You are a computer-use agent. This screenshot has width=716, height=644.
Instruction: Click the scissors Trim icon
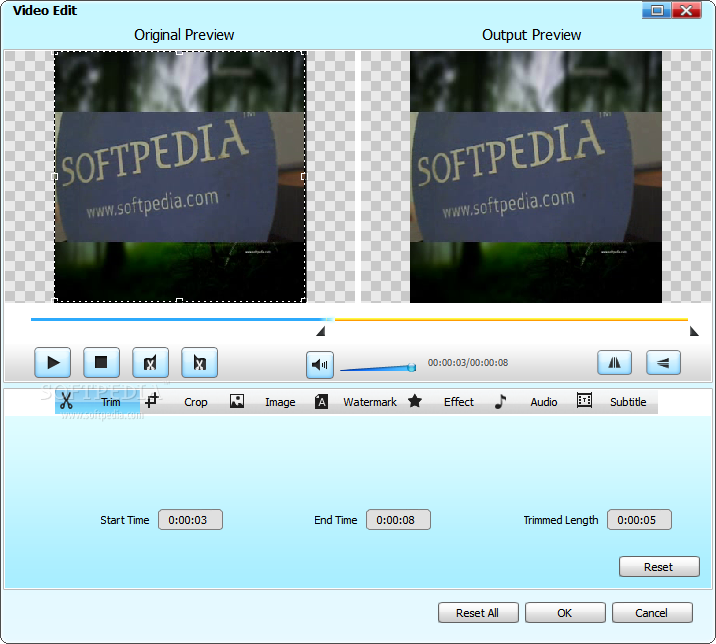tap(66, 401)
